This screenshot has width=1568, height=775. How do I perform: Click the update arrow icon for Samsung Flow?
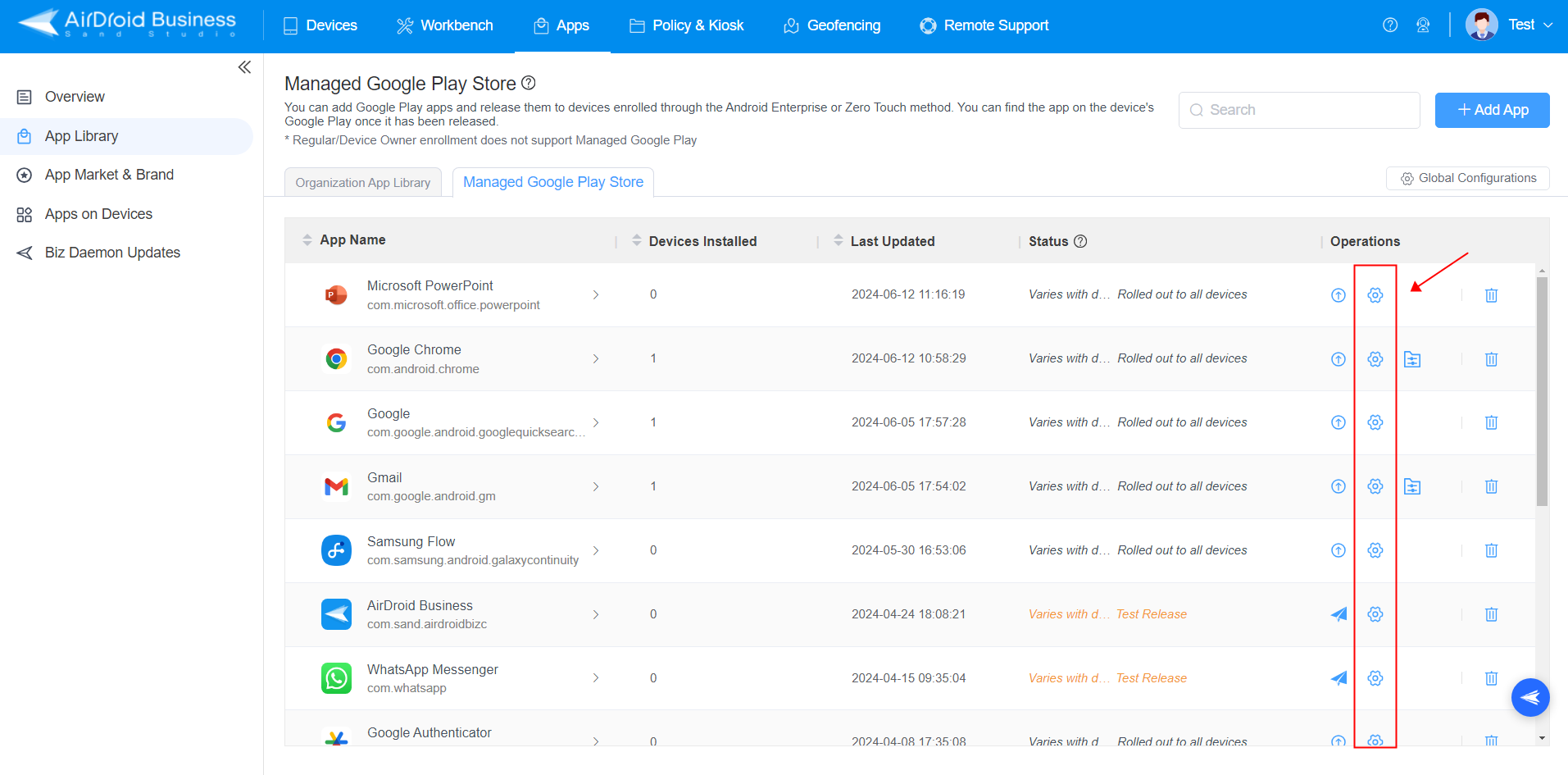tap(1338, 550)
